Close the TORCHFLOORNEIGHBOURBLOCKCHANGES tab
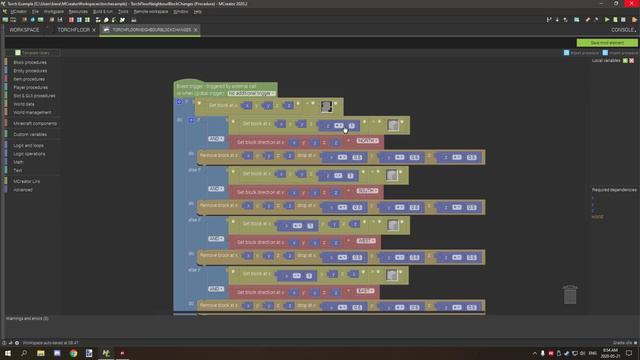 (196, 30)
